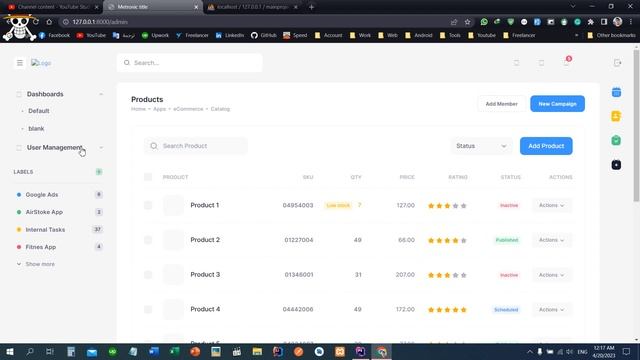Screen dimensions: 640x360
Task: Click the Chrome icon in the taskbar
Action: pyautogui.click(x=381, y=351)
